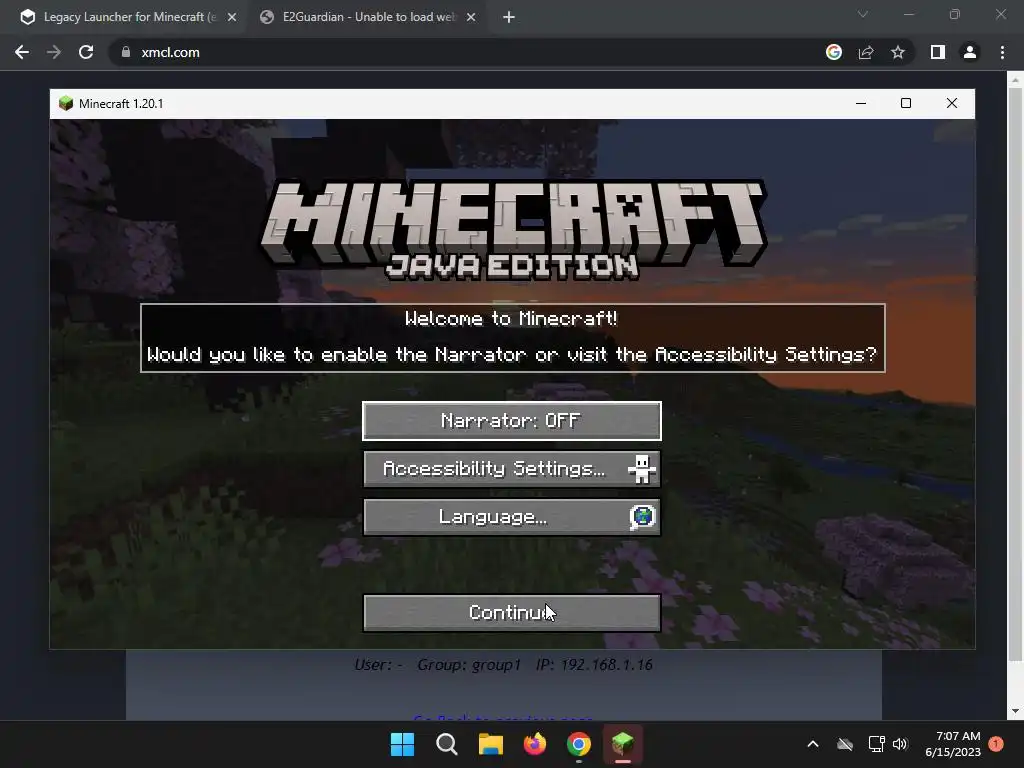1024x768 pixels.
Task: Click the Minecraft window title icon
Action: click(66, 103)
